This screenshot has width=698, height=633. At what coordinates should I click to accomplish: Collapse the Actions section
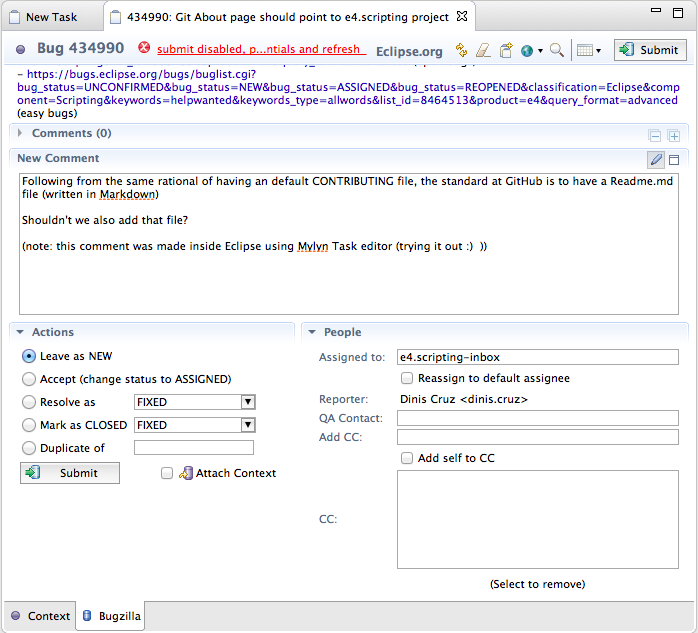pyautogui.click(x=20, y=332)
